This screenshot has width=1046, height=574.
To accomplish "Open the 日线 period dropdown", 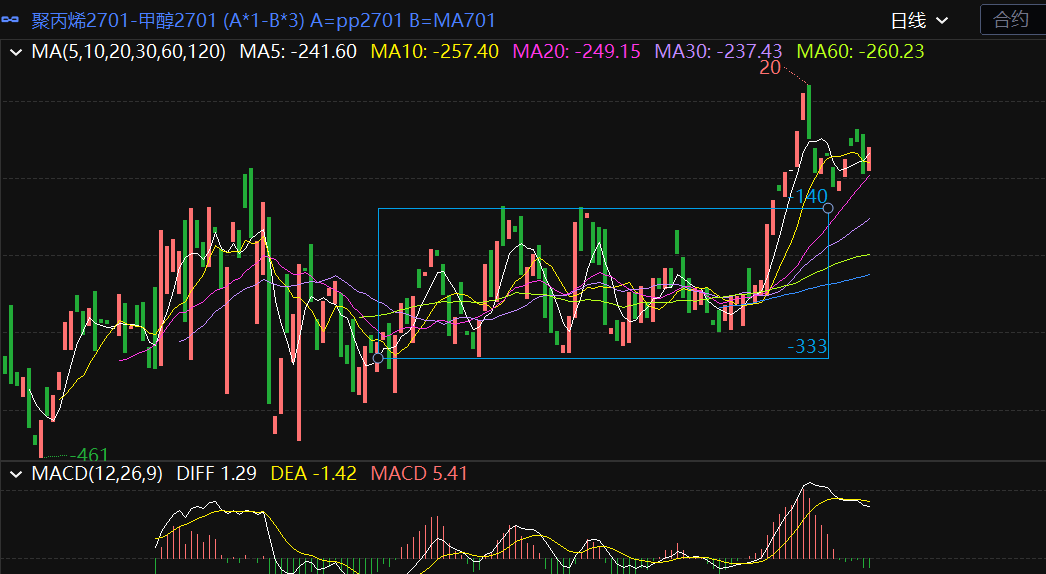I will point(920,21).
